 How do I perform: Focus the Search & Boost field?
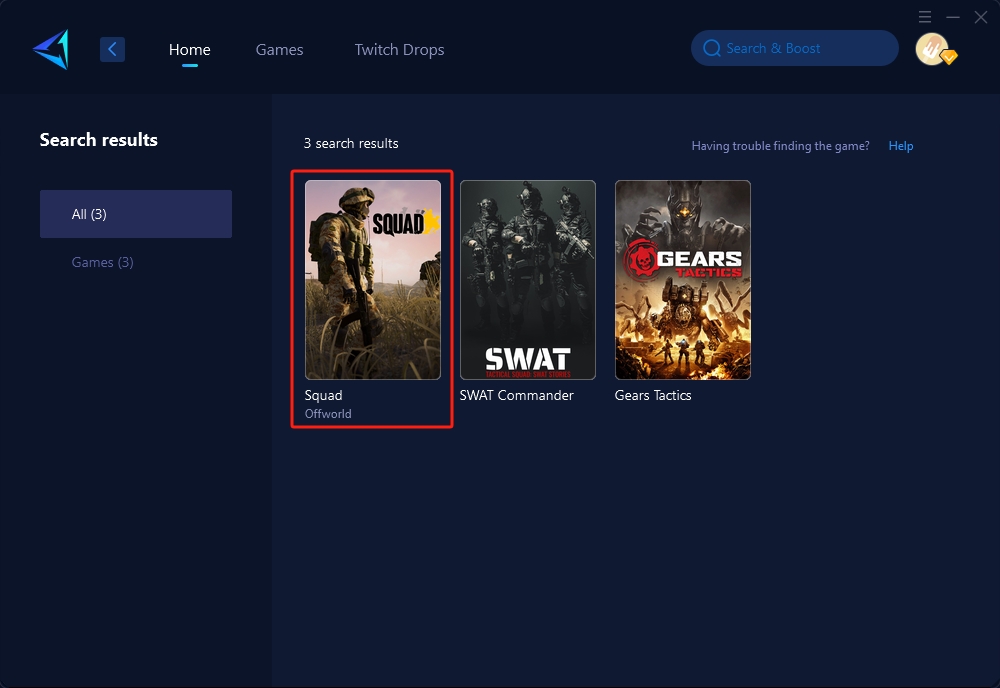(795, 48)
